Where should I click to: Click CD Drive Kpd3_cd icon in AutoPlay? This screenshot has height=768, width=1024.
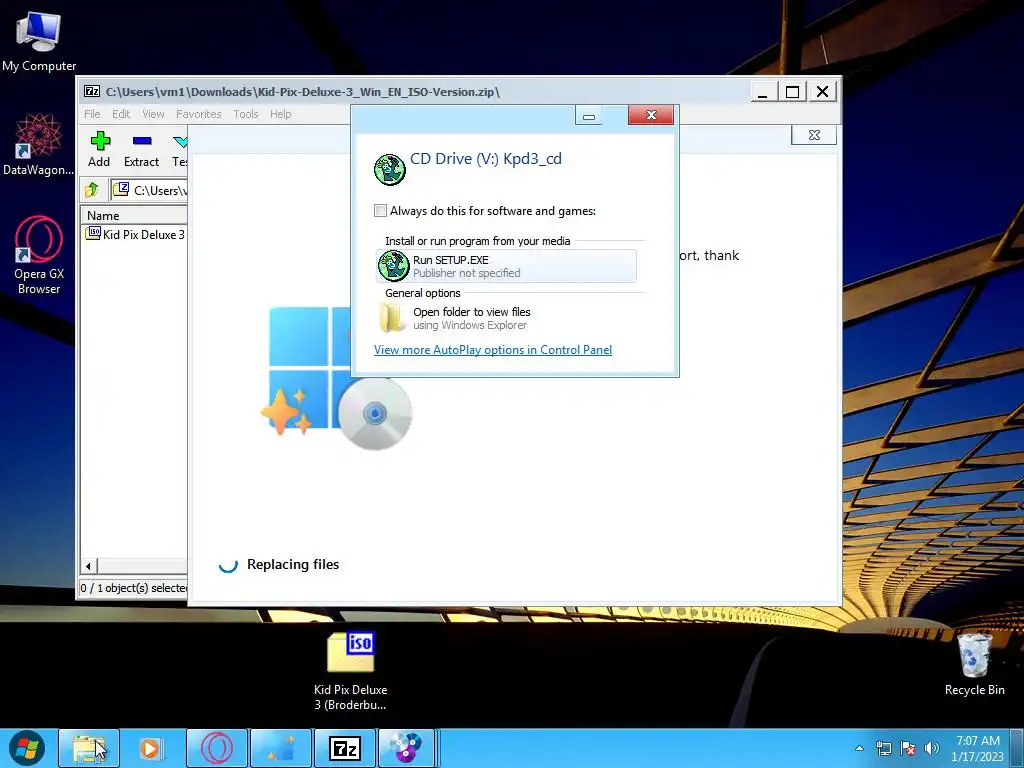coord(390,170)
